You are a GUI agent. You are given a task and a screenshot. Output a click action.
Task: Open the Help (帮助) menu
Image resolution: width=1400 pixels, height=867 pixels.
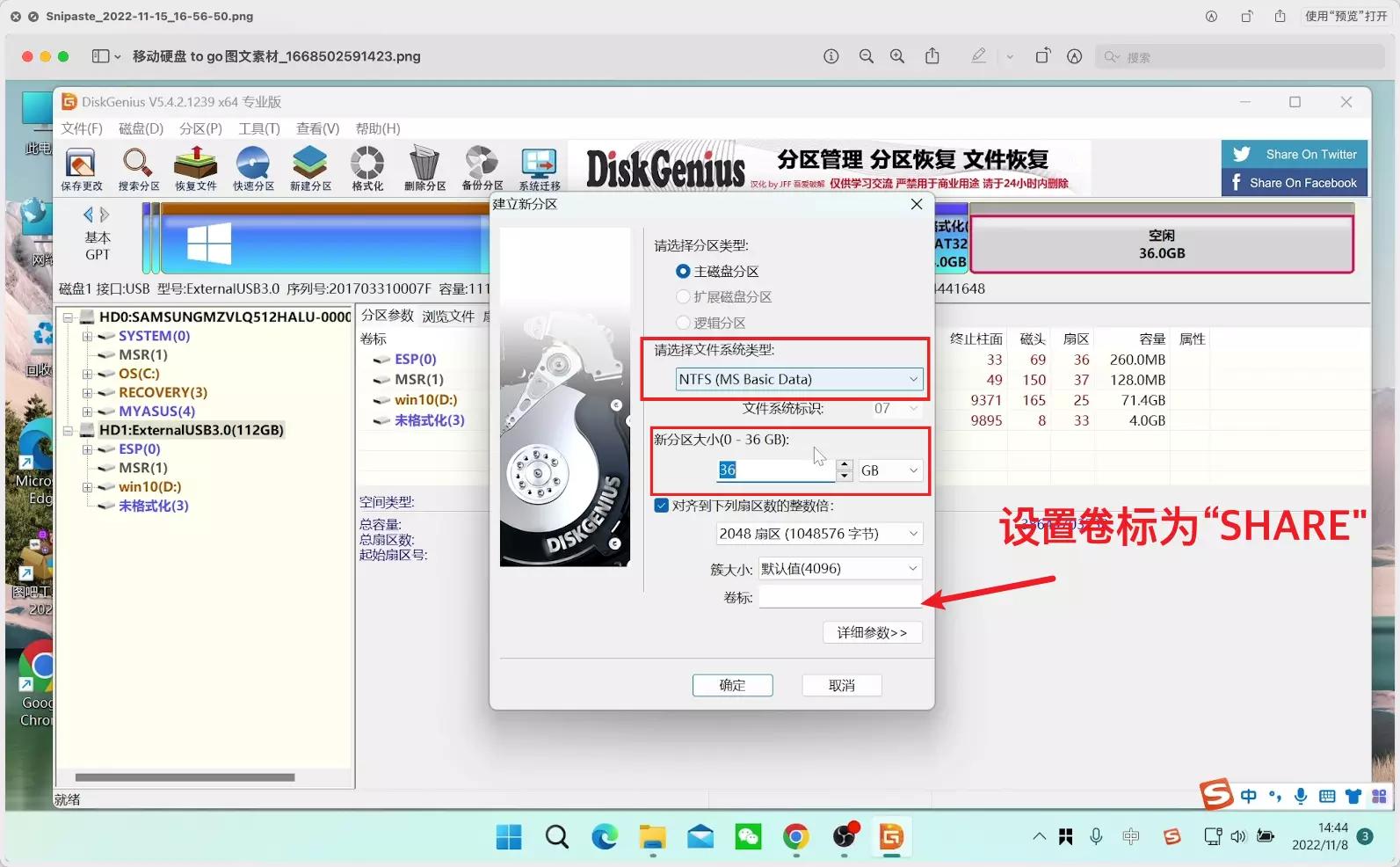tap(378, 128)
